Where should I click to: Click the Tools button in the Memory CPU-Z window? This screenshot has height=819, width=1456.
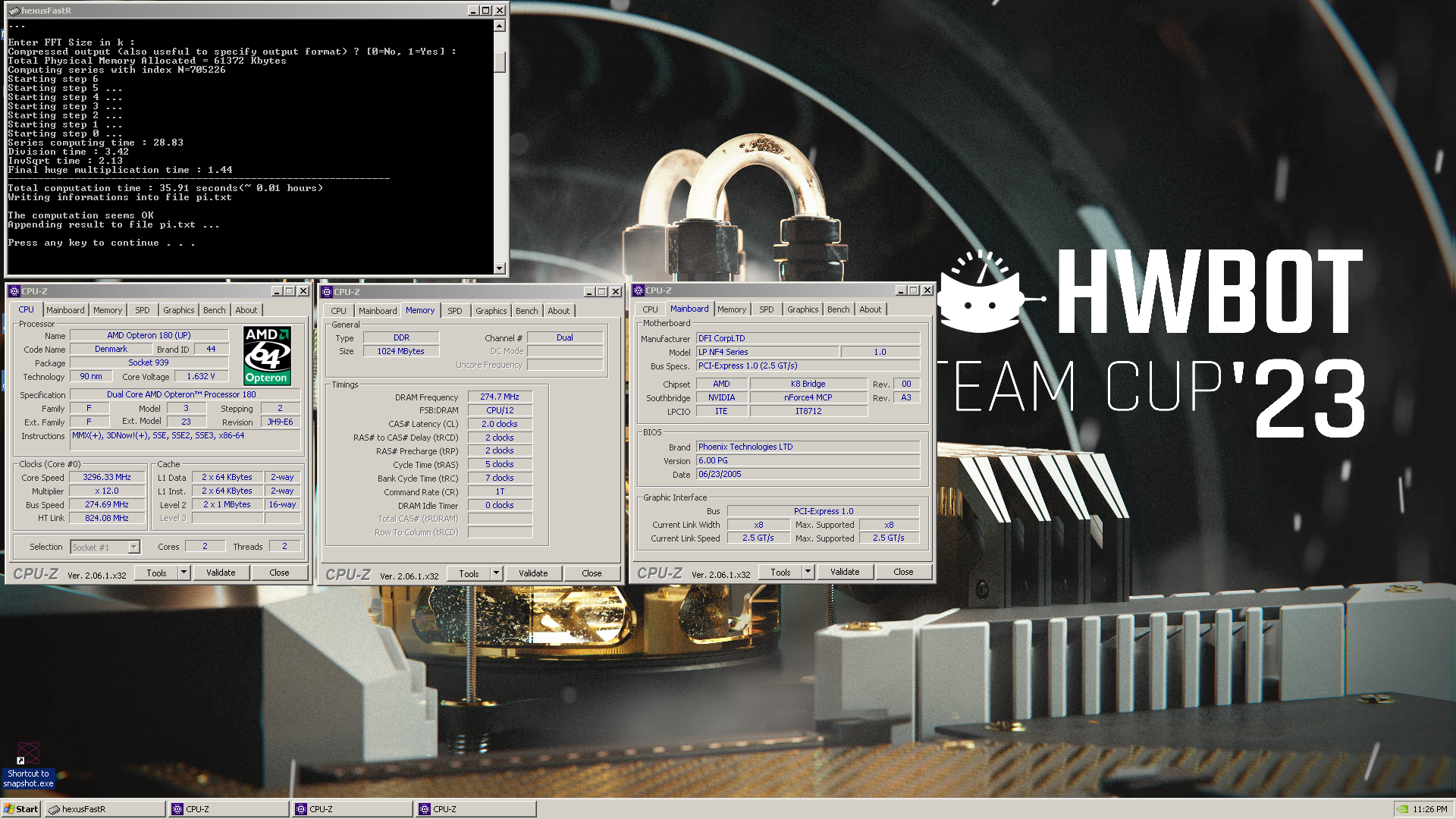[x=469, y=574]
